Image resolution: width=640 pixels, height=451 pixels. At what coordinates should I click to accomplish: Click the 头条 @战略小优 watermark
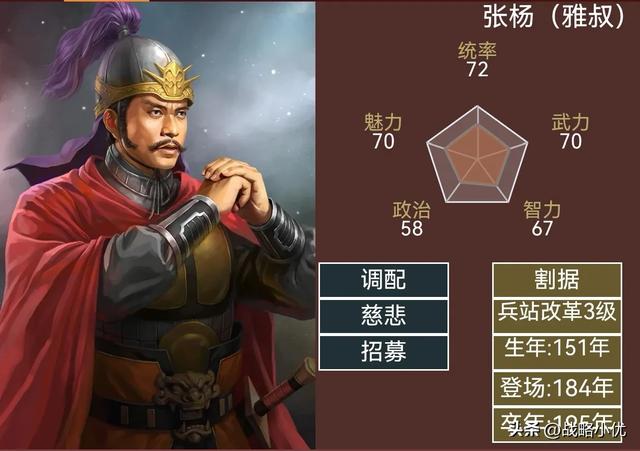(567, 429)
